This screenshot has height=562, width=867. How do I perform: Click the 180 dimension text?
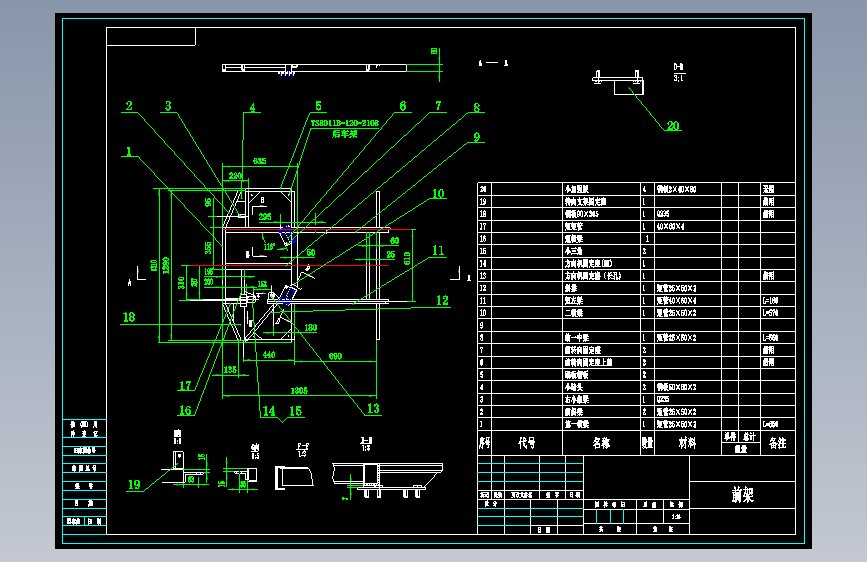click(x=311, y=328)
